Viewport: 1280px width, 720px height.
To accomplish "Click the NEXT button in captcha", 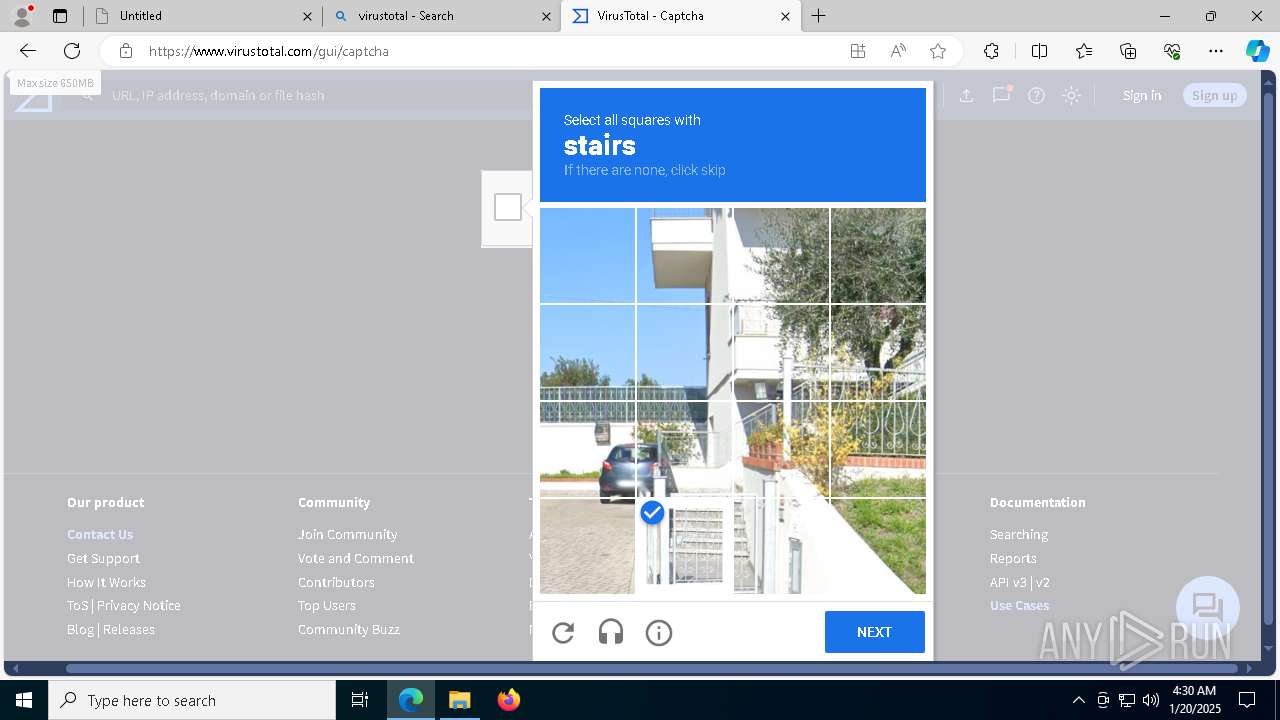I will [874, 632].
